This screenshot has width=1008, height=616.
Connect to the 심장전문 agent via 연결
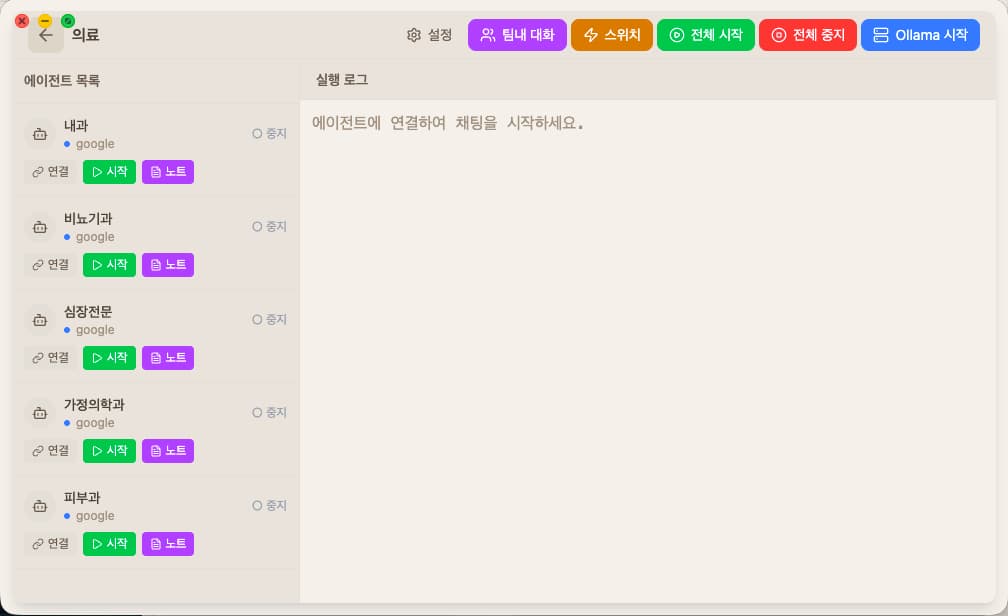pos(50,358)
